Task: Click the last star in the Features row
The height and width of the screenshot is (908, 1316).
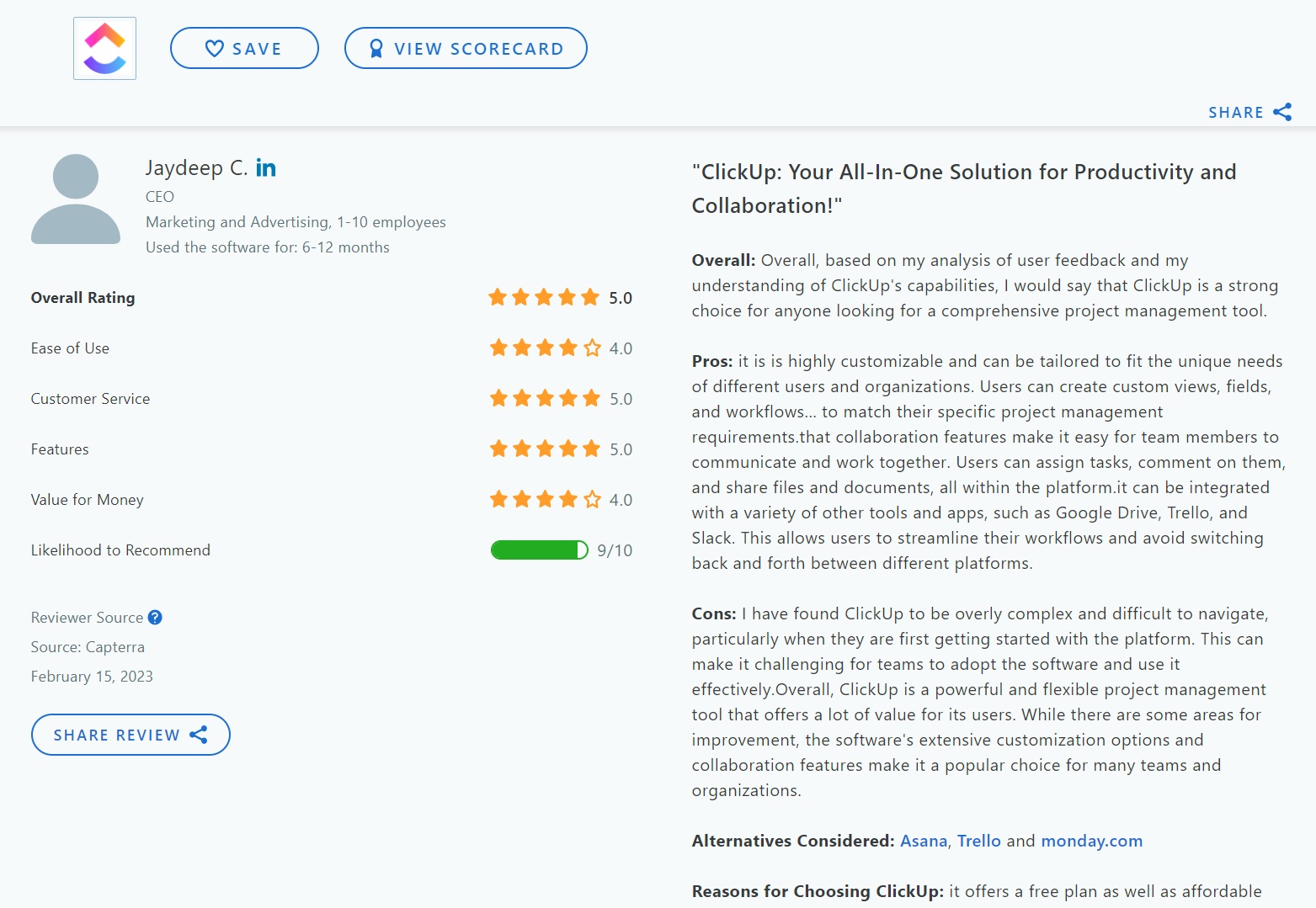Action: [x=590, y=449]
